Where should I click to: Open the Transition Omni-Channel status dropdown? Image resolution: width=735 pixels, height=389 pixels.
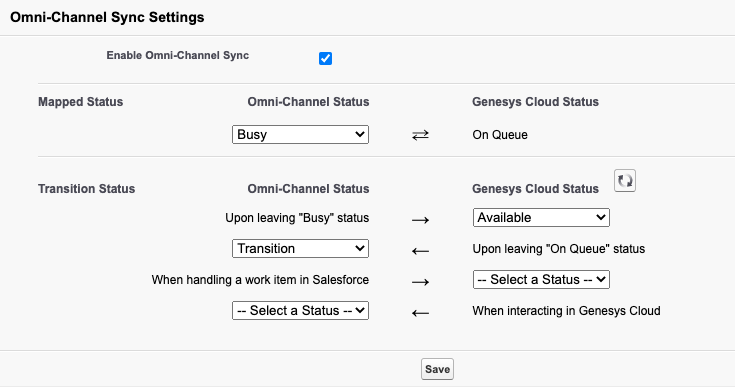pos(300,248)
